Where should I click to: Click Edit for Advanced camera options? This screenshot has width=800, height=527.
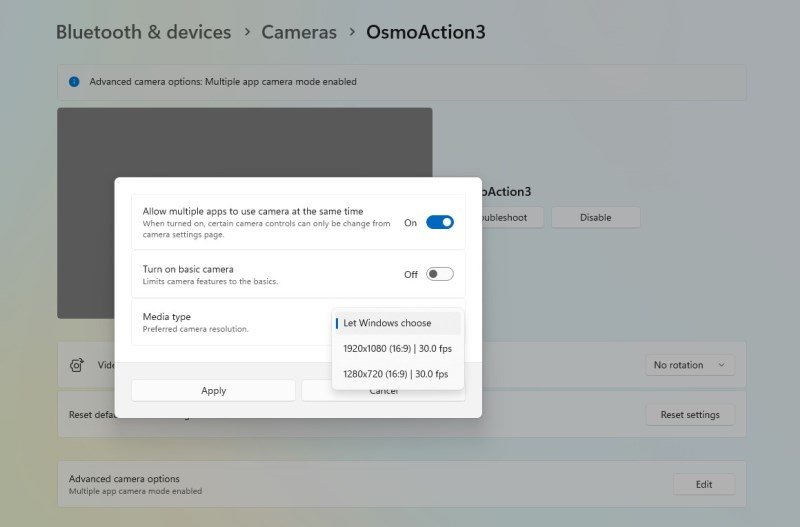(703, 484)
